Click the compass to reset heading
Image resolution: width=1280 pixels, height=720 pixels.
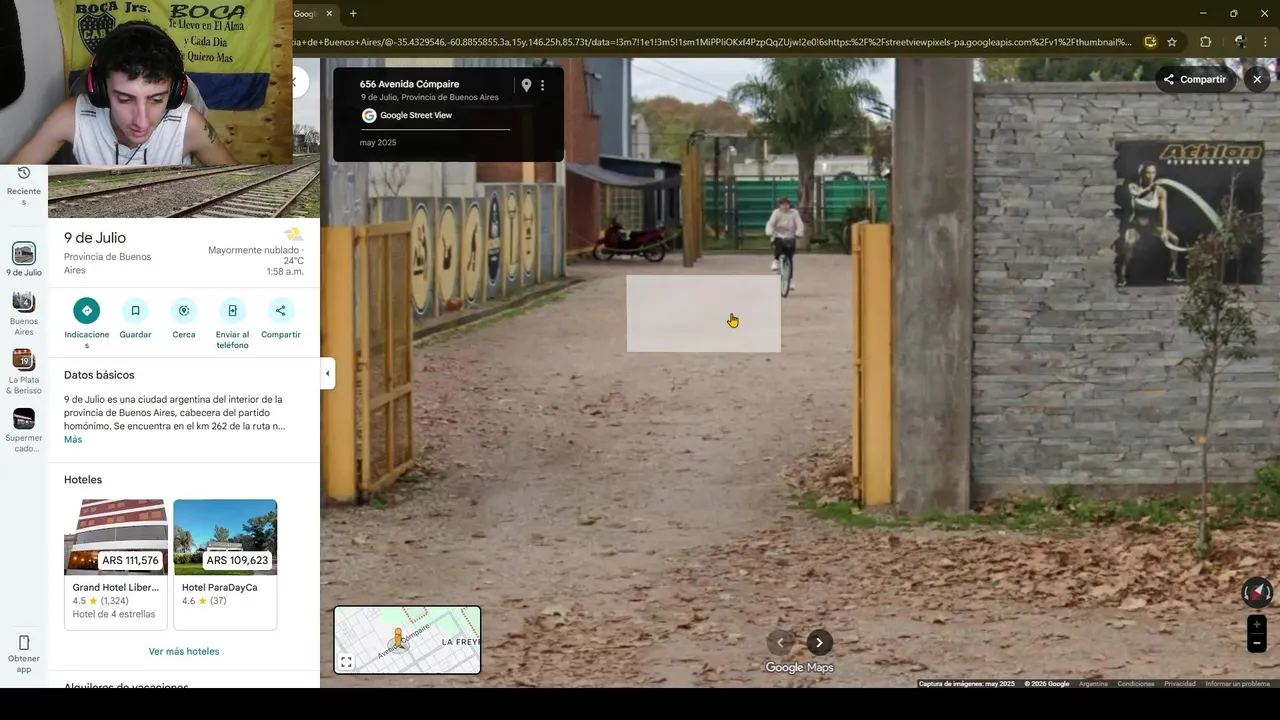1257,593
